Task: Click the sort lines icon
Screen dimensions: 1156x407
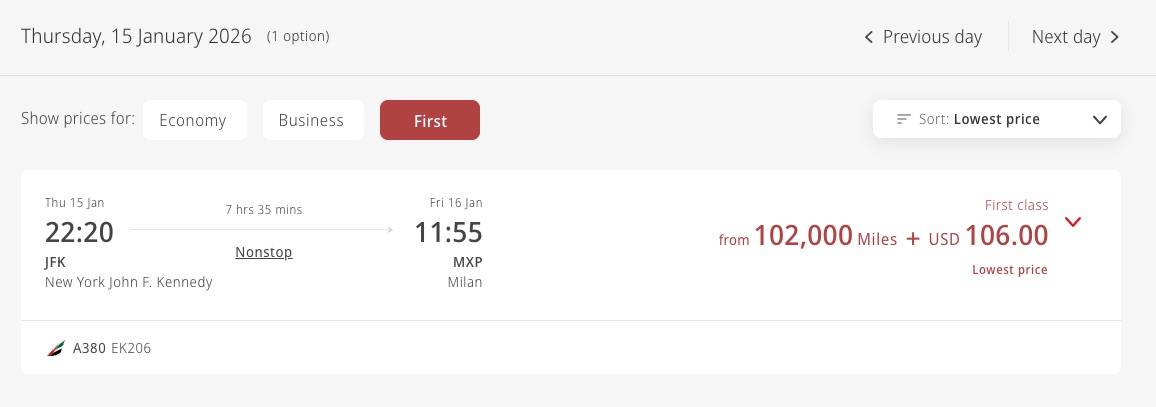Action: [904, 119]
